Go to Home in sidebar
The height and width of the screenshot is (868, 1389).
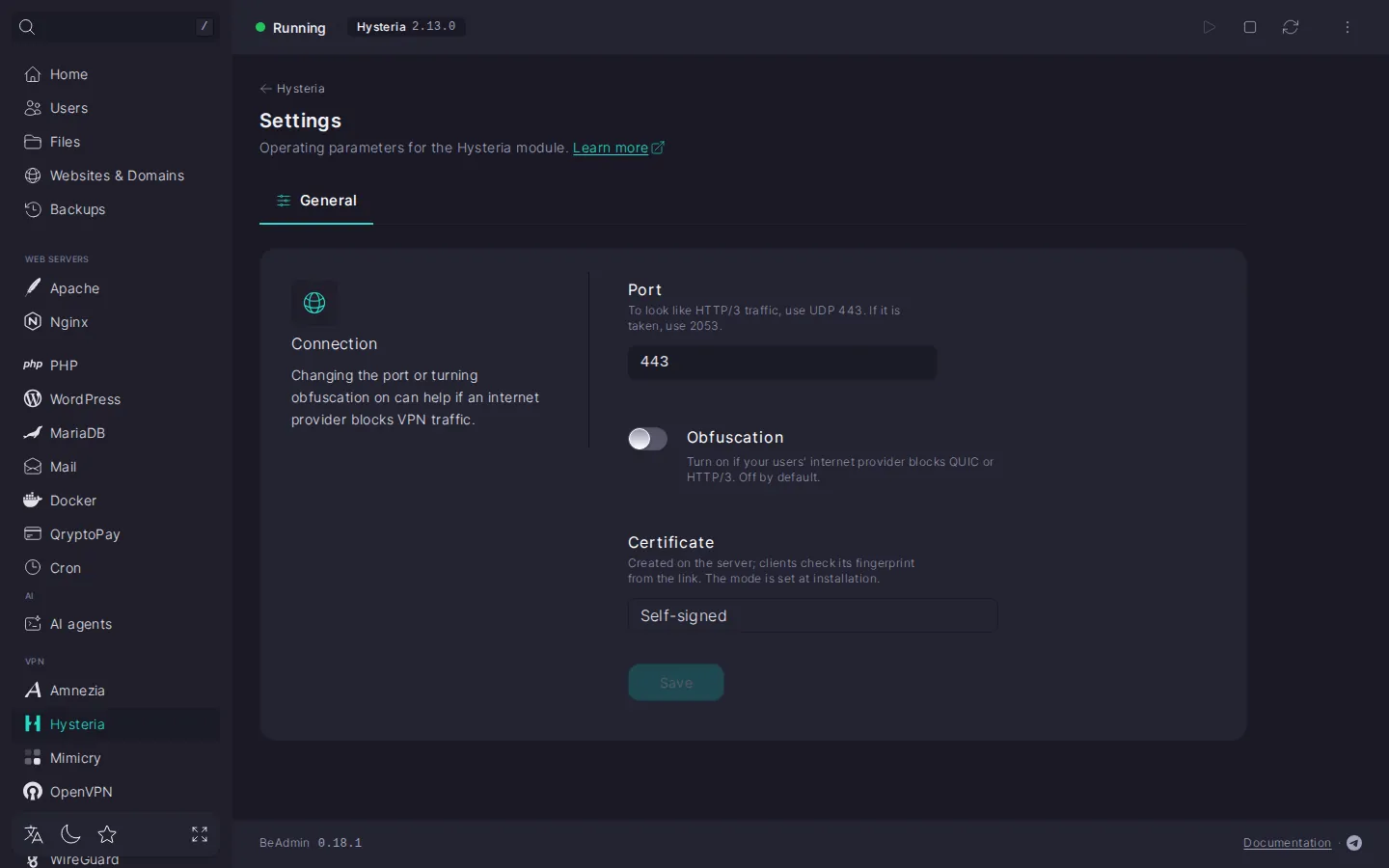point(116,74)
